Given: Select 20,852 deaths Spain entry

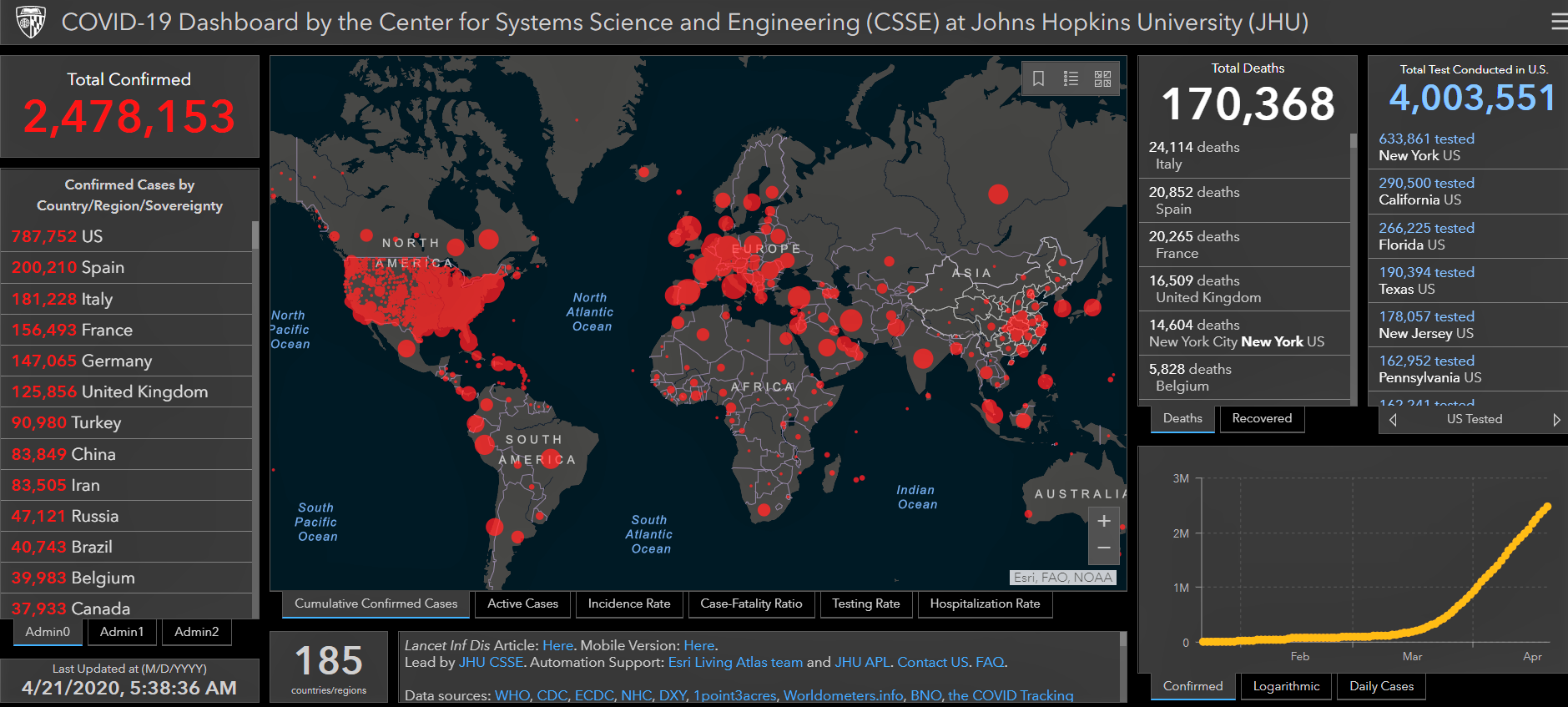Looking at the screenshot, I should coord(1244,200).
